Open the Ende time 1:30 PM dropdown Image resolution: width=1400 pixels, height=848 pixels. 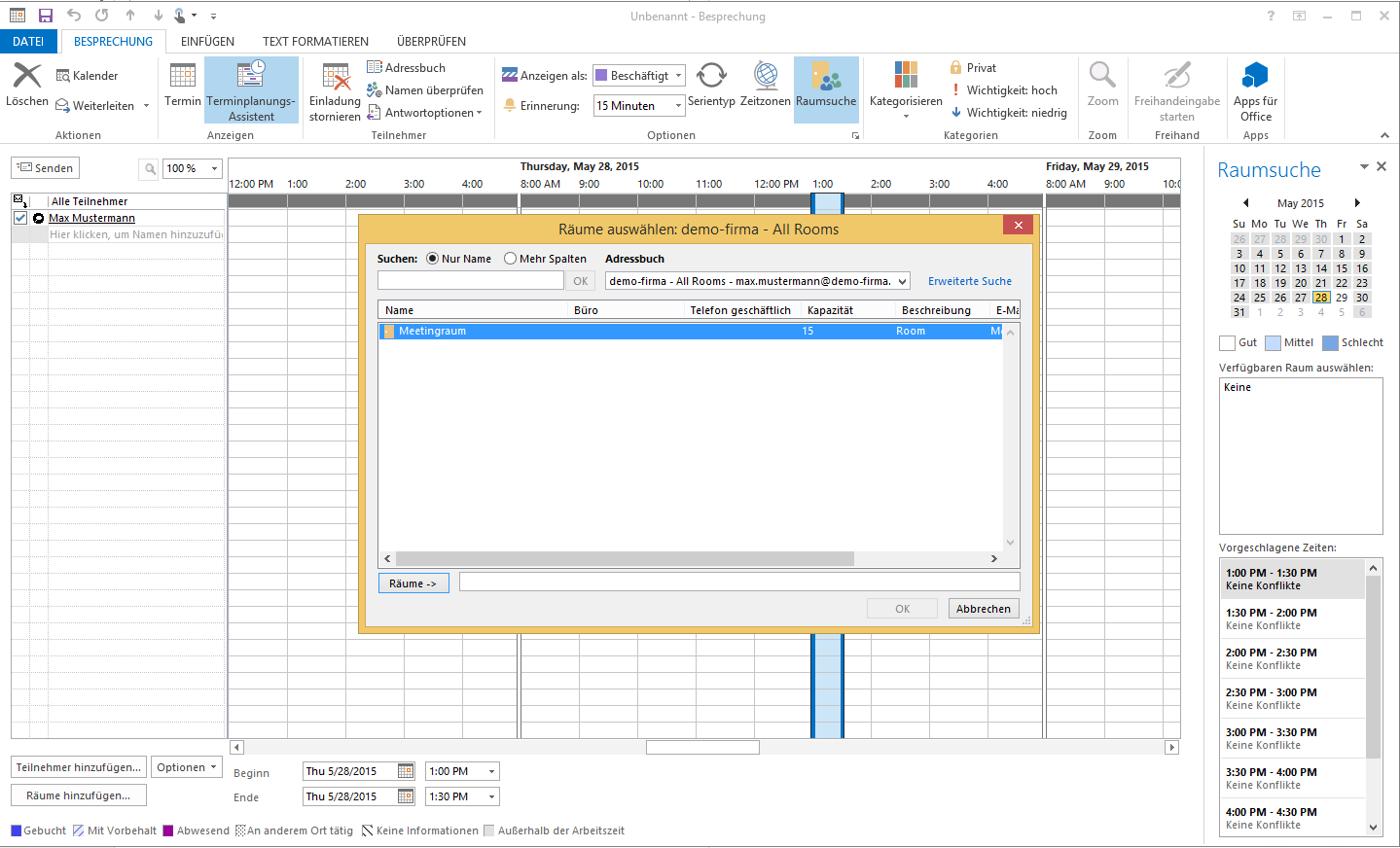491,796
